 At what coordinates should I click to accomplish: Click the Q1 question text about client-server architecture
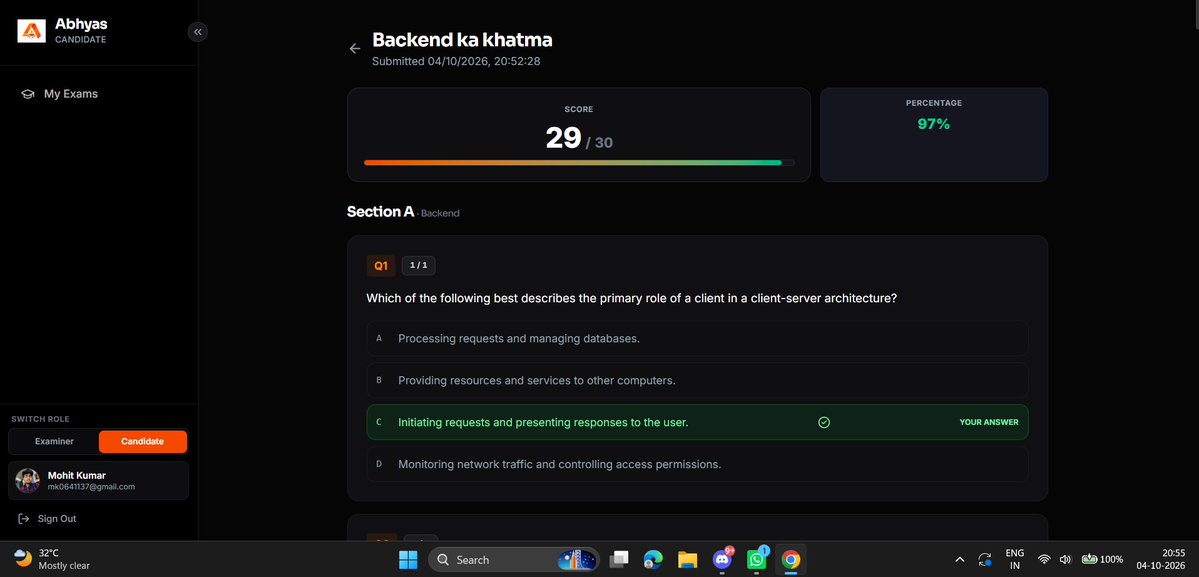pyautogui.click(x=632, y=299)
